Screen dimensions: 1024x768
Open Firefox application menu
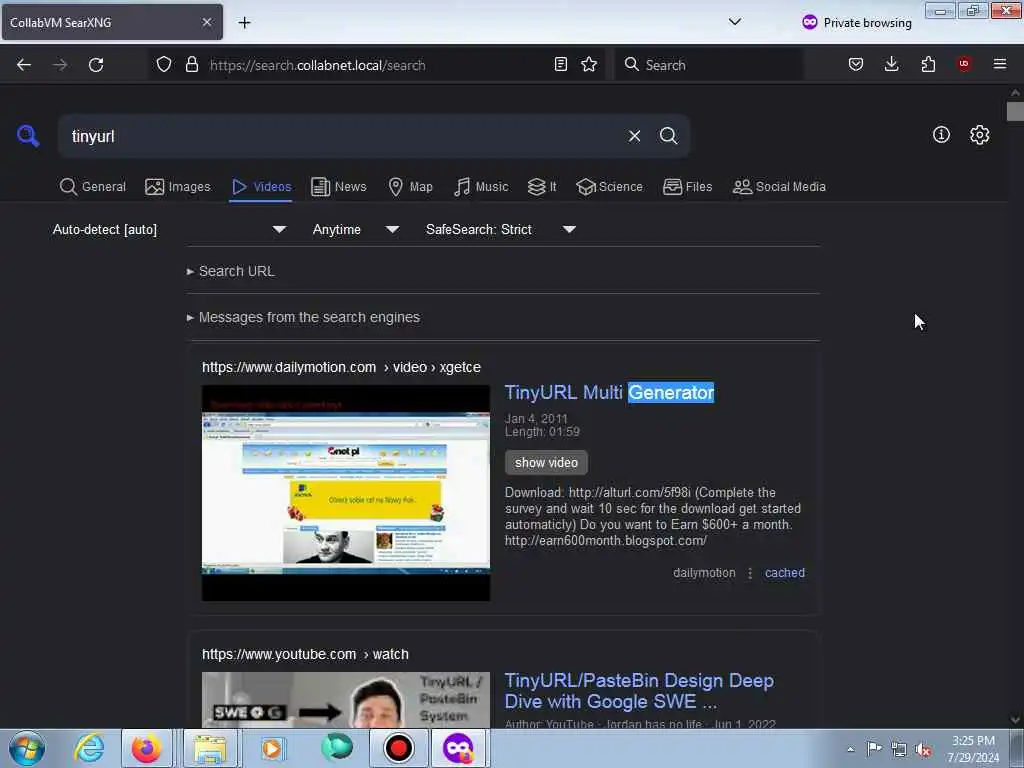[999, 64]
